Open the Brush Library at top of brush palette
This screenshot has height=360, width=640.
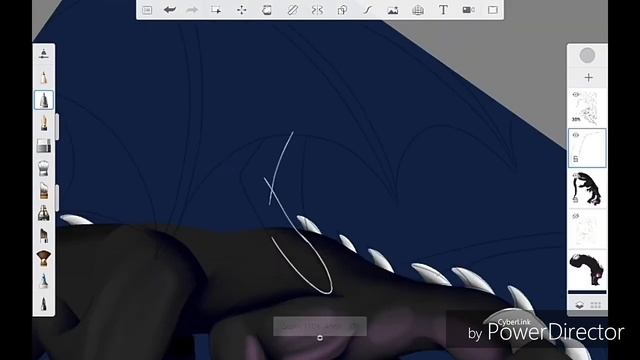pyautogui.click(x=44, y=53)
